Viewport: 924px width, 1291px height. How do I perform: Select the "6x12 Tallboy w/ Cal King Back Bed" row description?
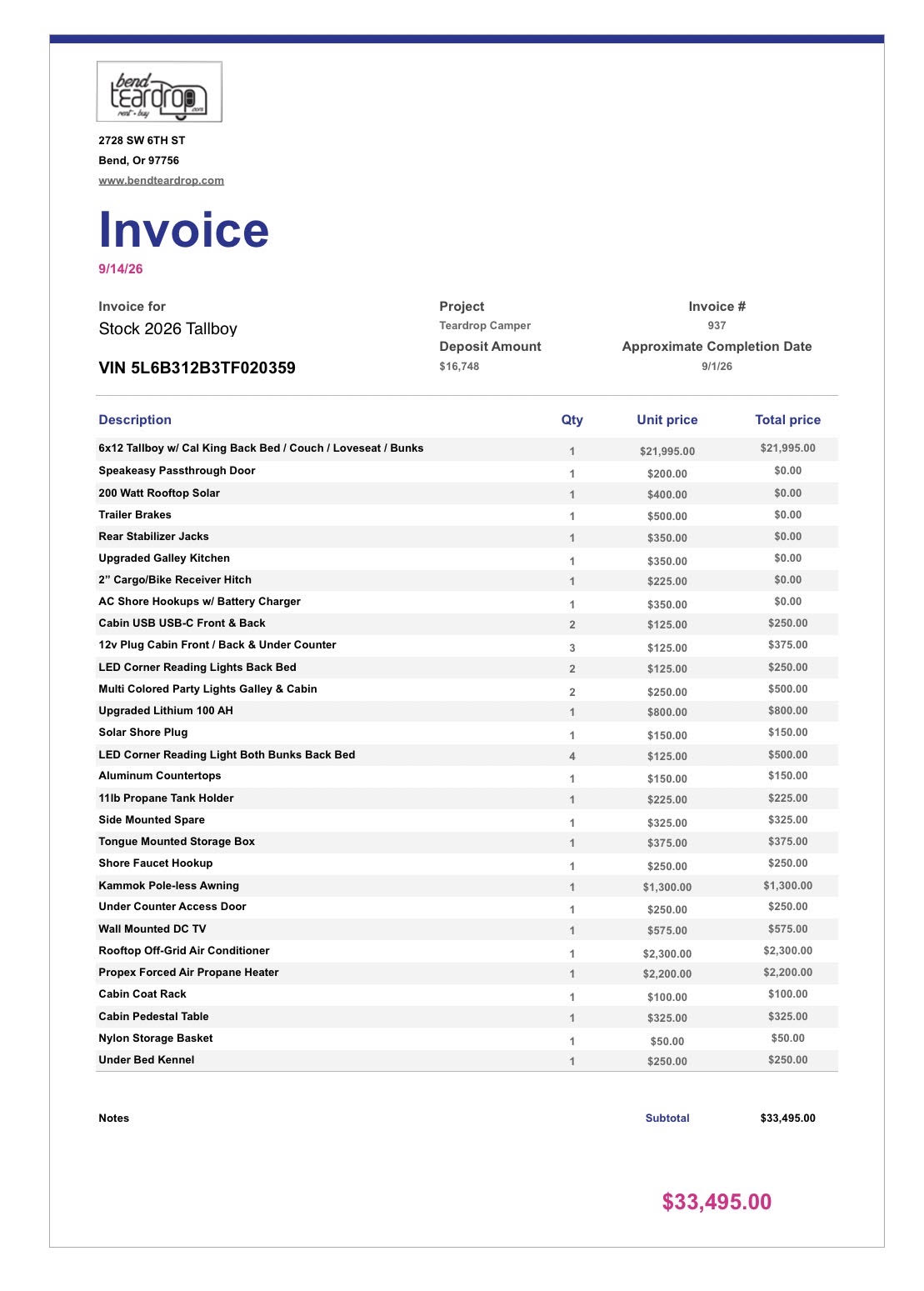pyautogui.click(x=261, y=448)
